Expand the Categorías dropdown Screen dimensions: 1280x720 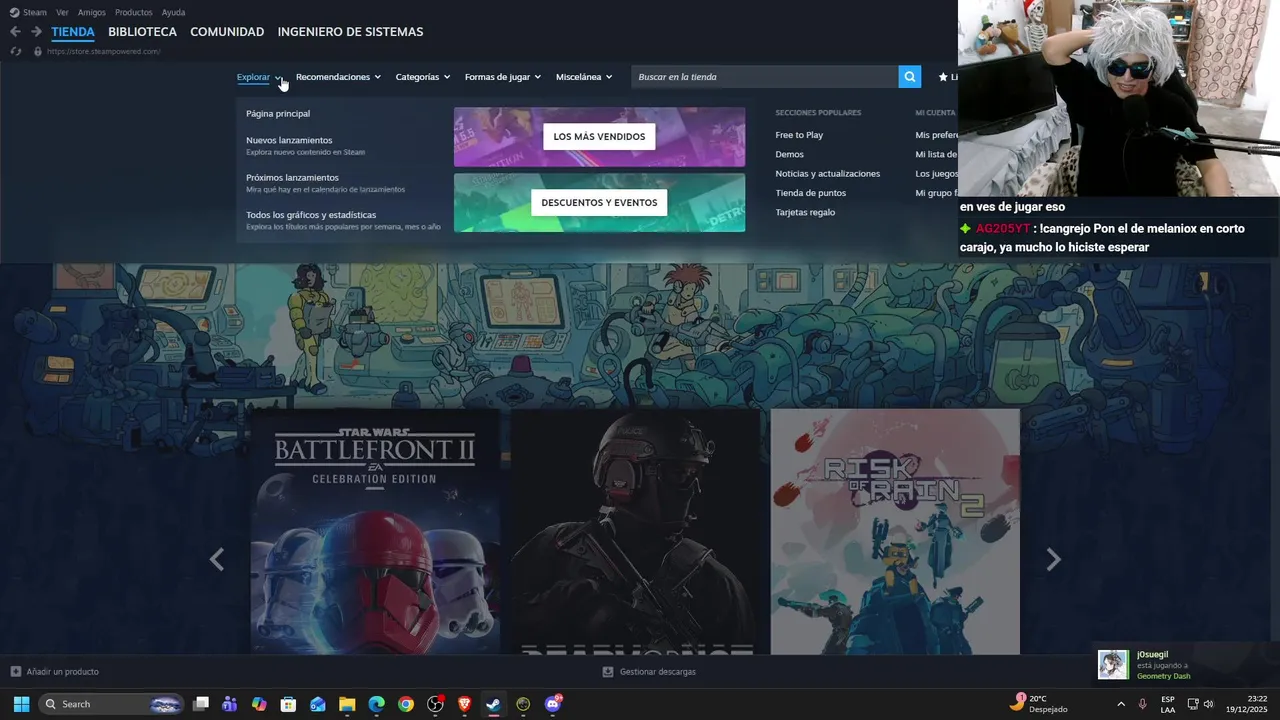point(423,77)
